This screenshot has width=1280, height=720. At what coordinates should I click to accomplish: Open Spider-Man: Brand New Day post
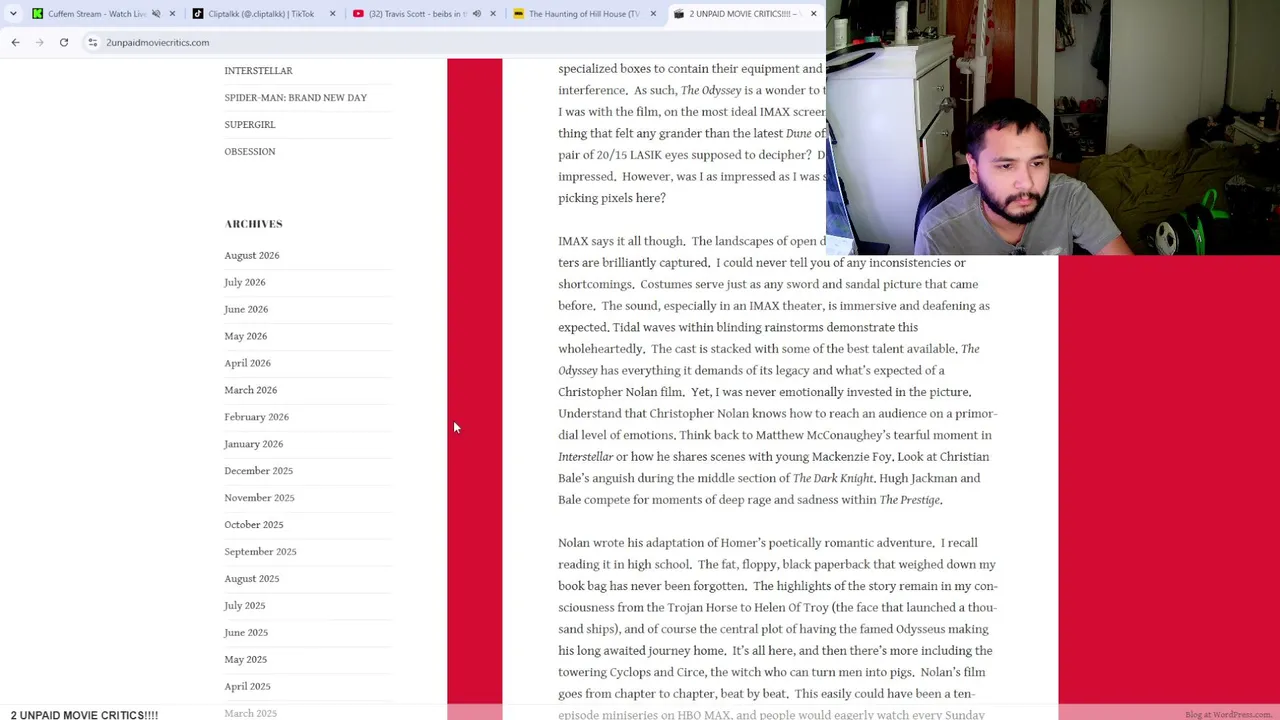295,98
